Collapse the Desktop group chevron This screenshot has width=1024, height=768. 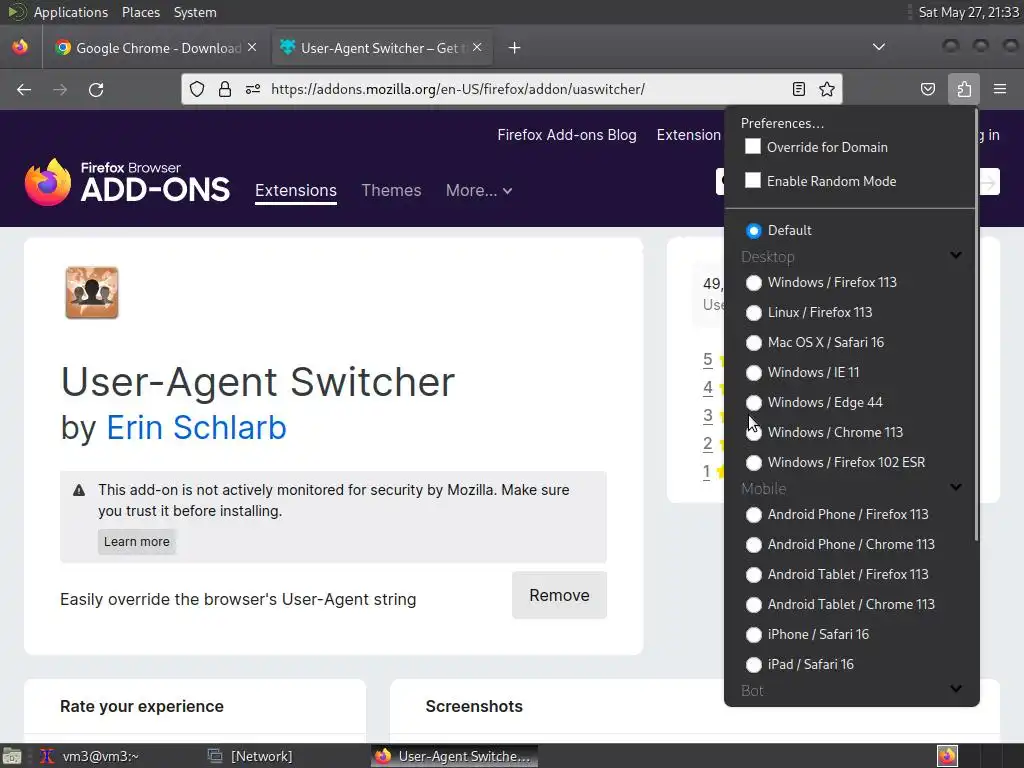956,255
